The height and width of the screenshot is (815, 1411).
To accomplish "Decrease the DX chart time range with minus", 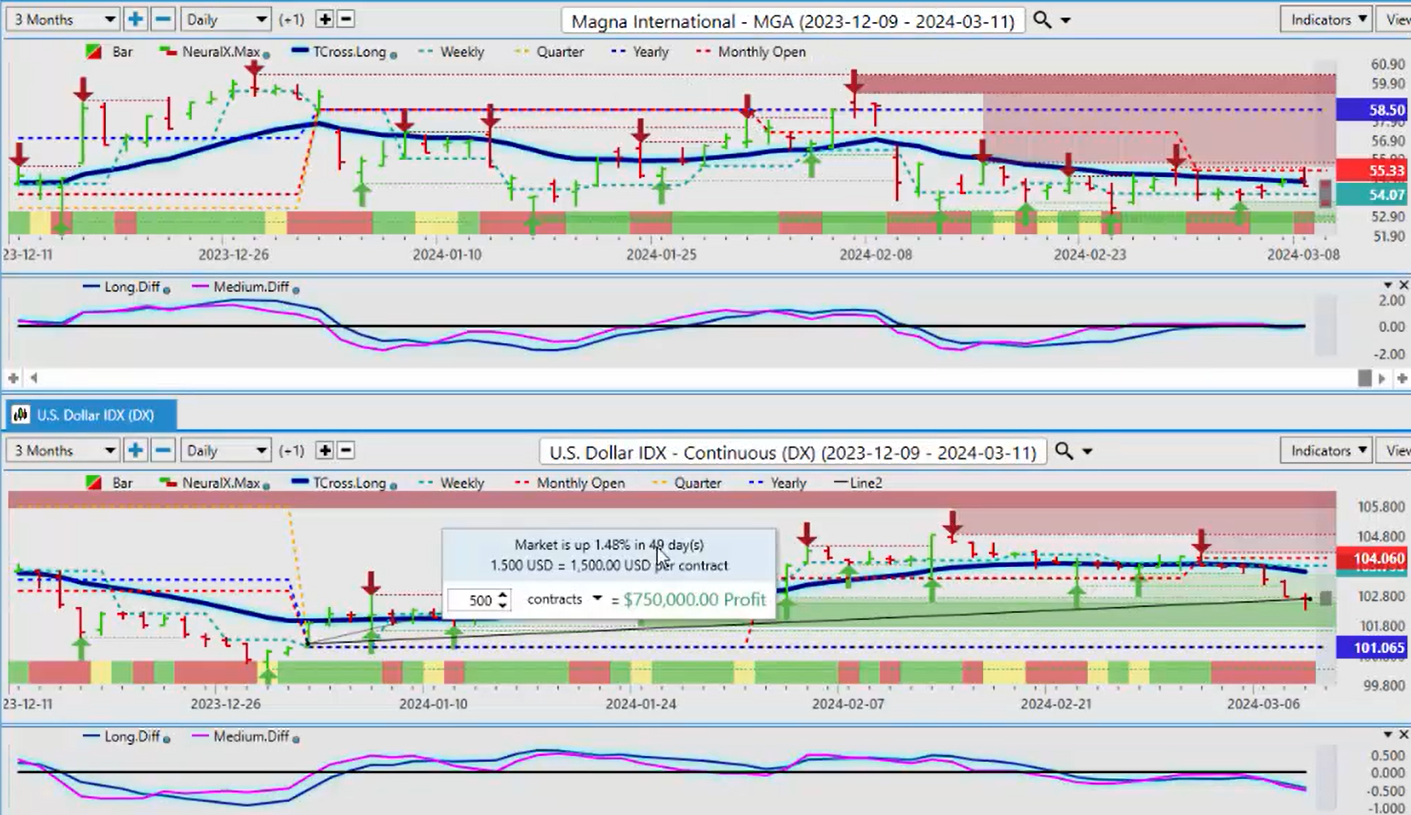I will [163, 451].
